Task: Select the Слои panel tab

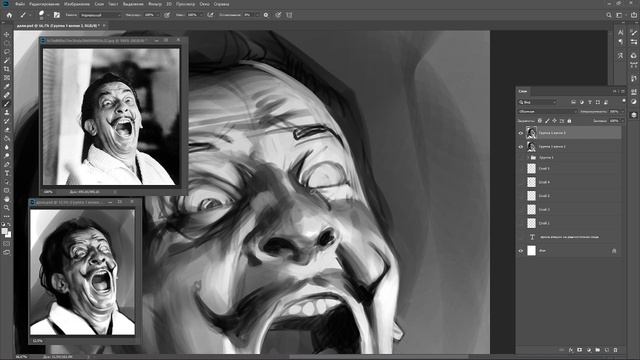Action: point(523,91)
